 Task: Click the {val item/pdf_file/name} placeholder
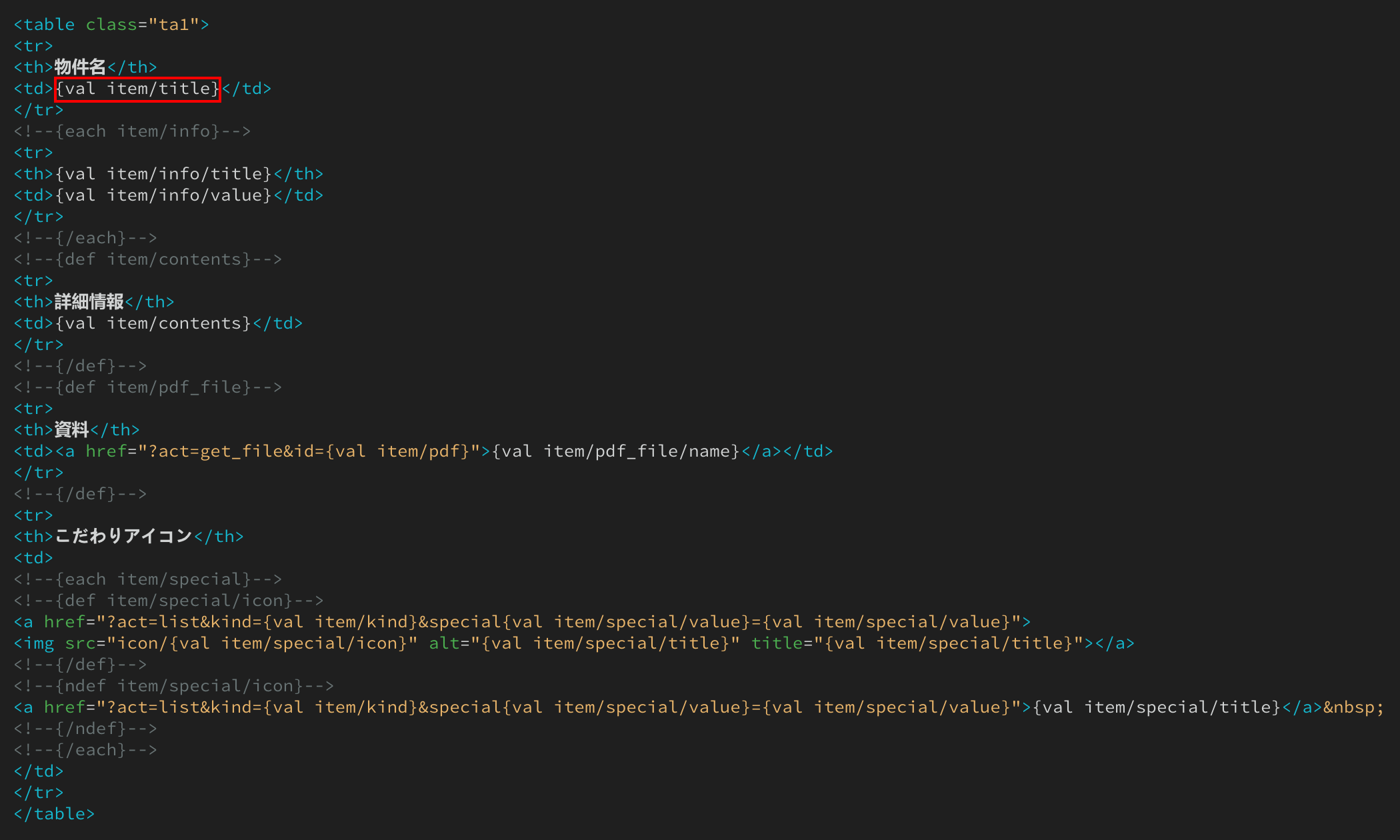pos(616,451)
